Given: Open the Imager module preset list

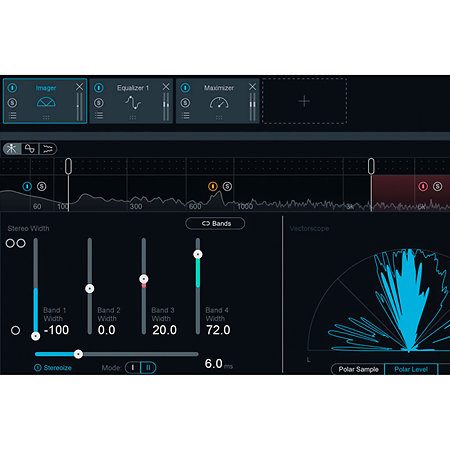Looking at the screenshot, I should coord(12,116).
